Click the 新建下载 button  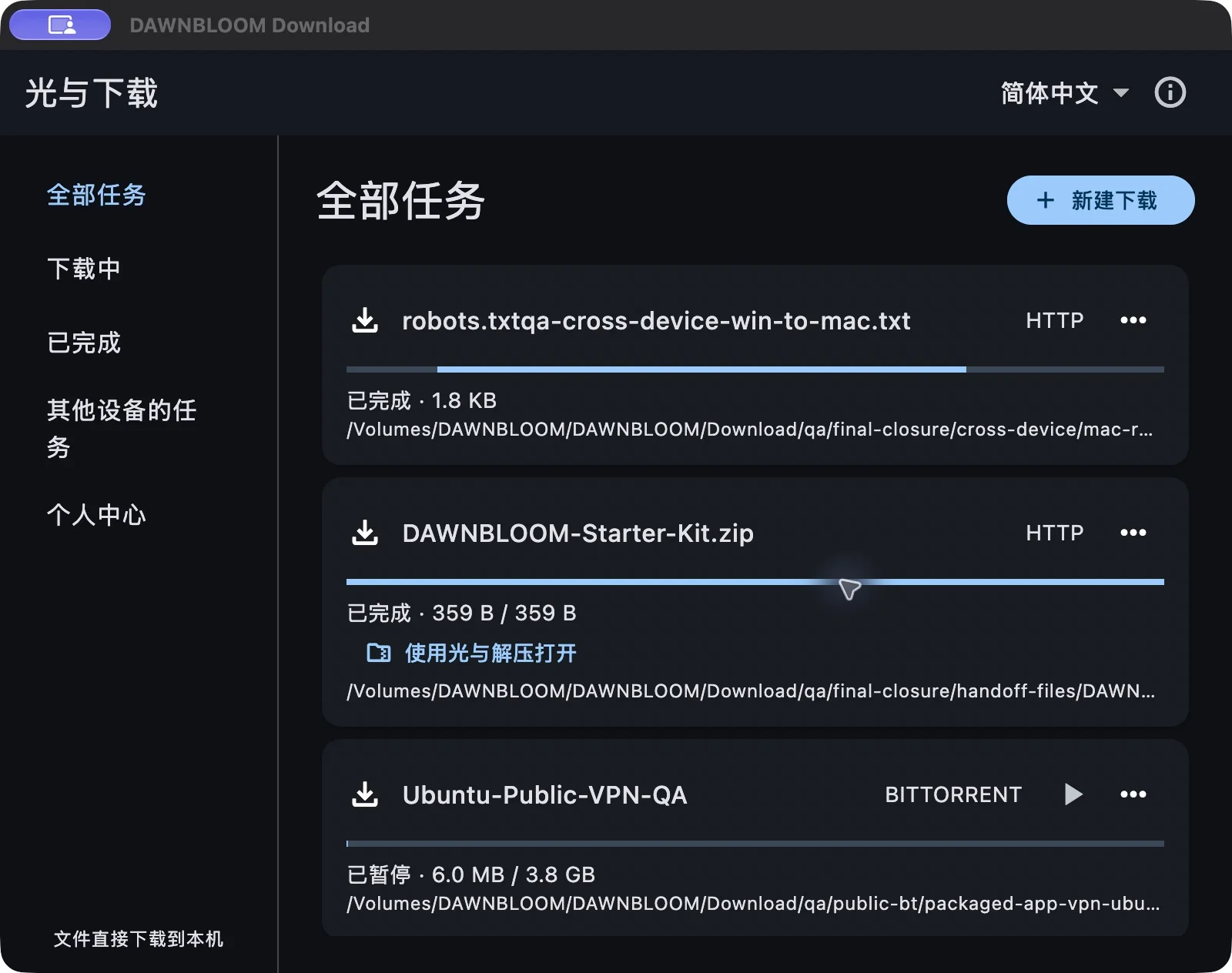[x=1100, y=200]
